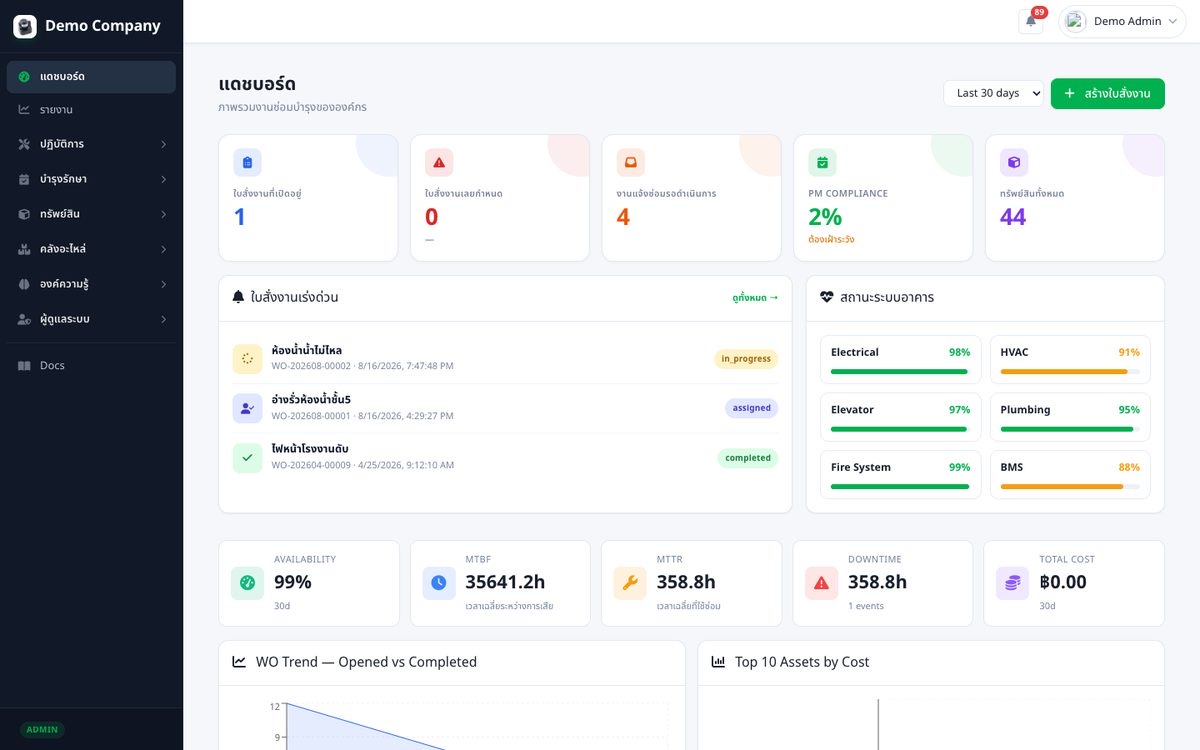Open รายงาน in the sidebar

(91, 109)
